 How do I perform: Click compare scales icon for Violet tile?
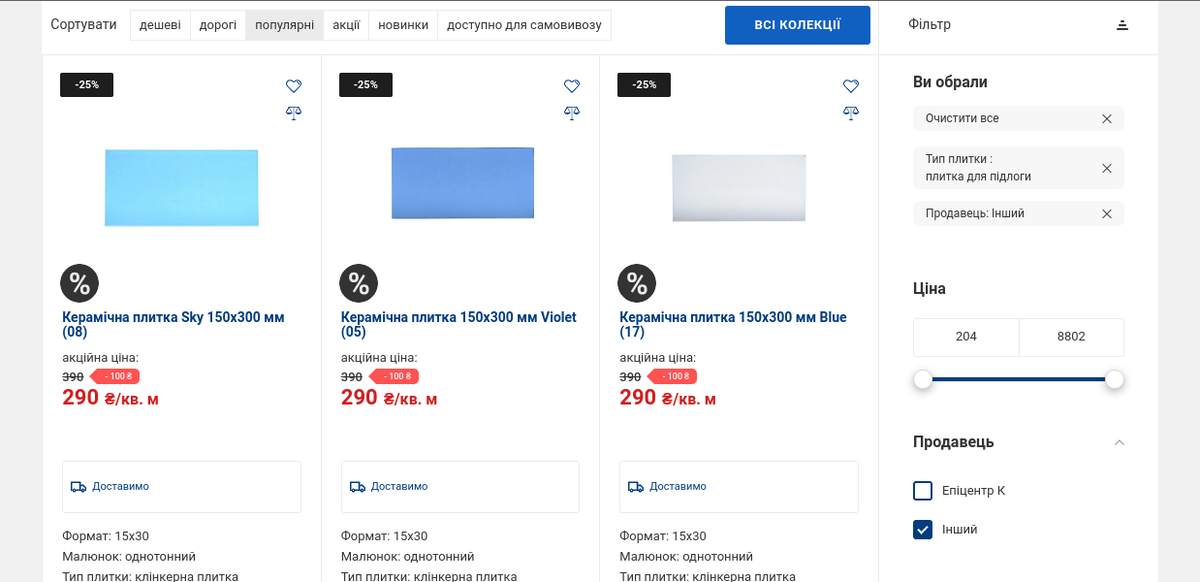(x=572, y=113)
